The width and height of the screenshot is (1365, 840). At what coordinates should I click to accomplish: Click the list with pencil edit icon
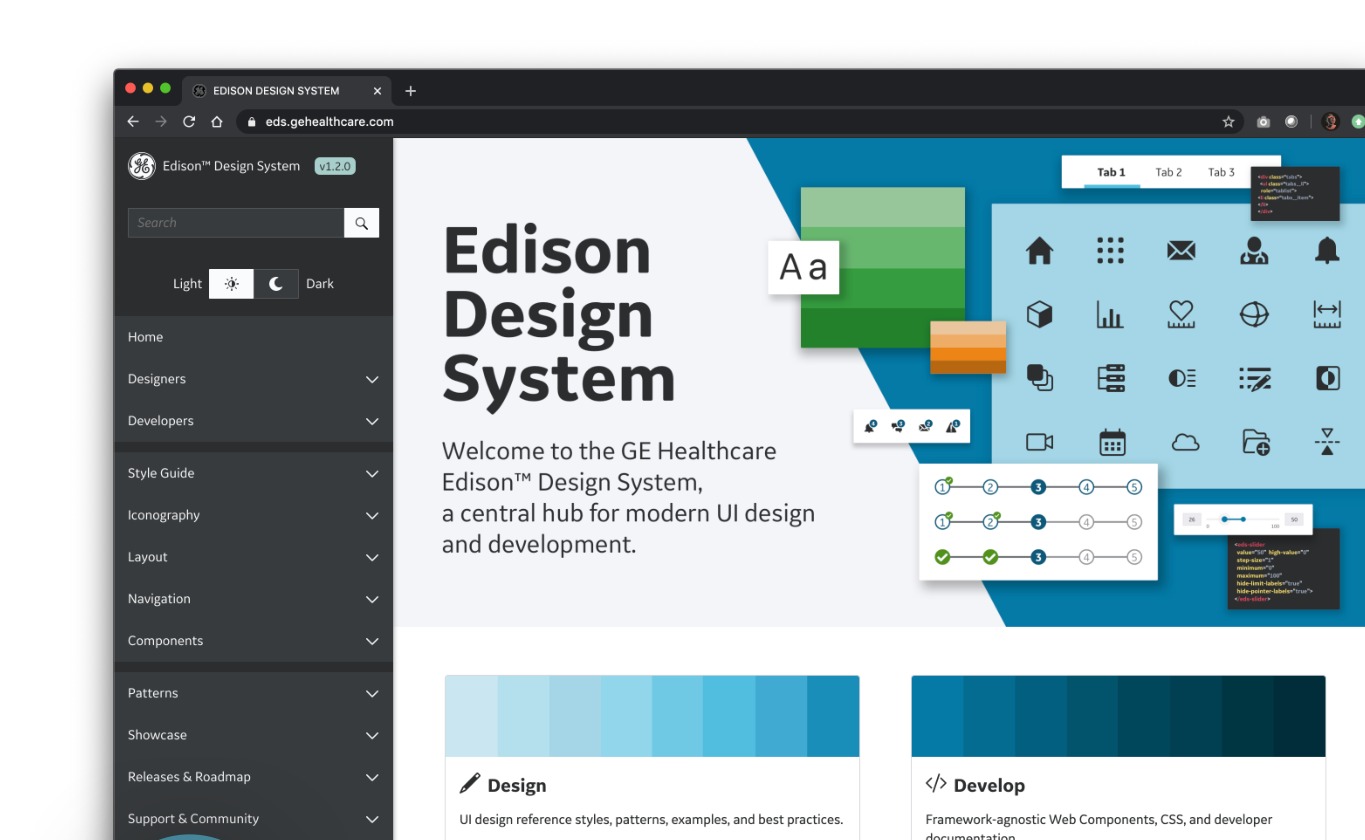pos(1254,379)
